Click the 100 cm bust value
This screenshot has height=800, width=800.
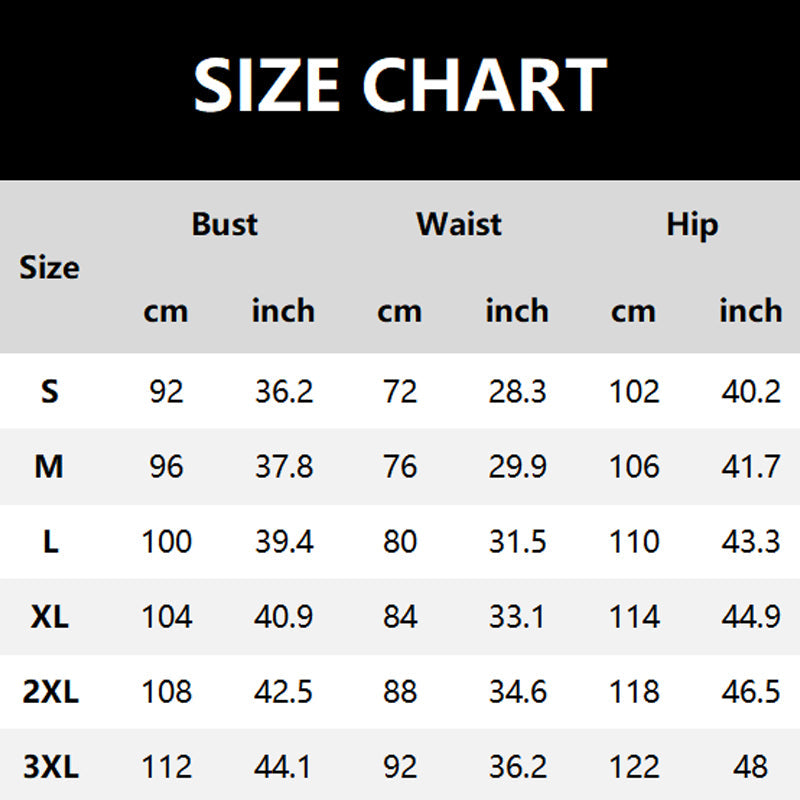(166, 542)
